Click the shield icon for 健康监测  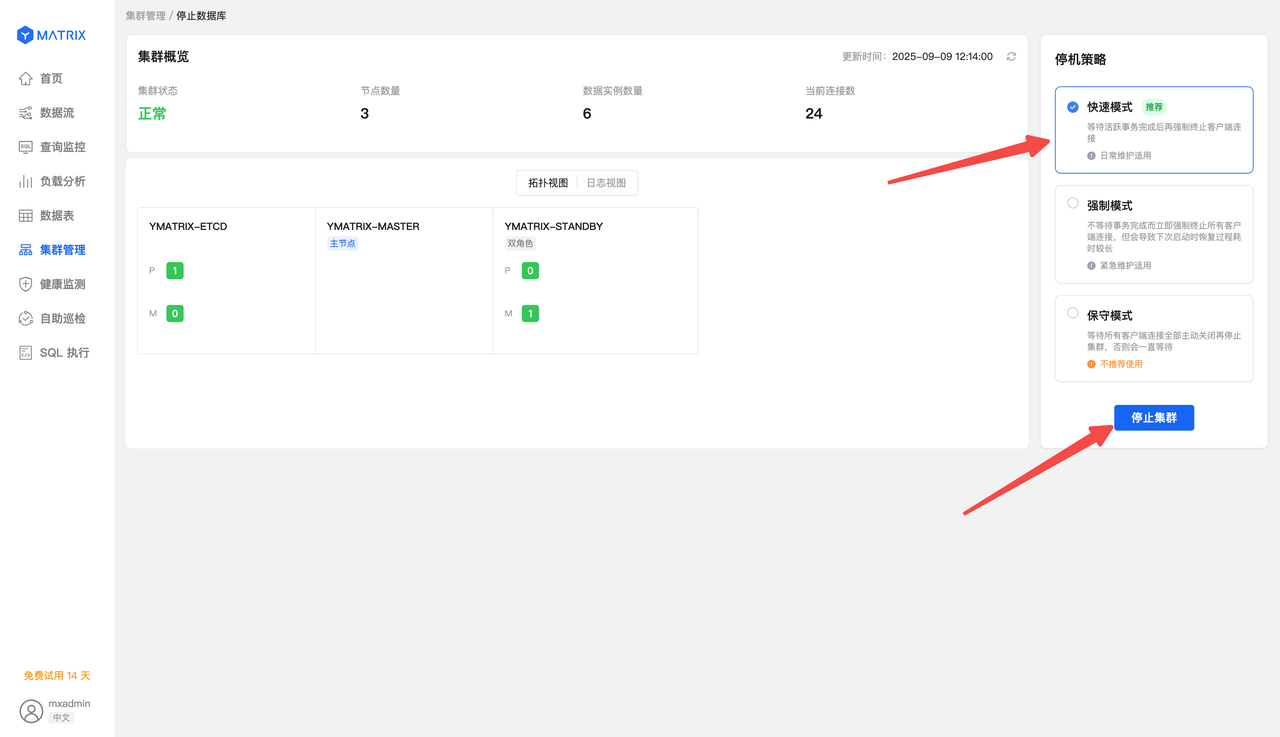click(26, 284)
